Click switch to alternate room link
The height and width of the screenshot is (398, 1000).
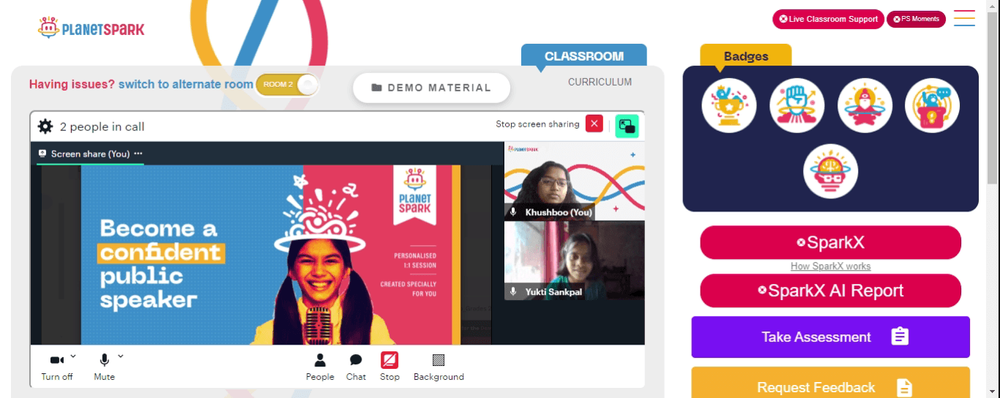(x=186, y=84)
